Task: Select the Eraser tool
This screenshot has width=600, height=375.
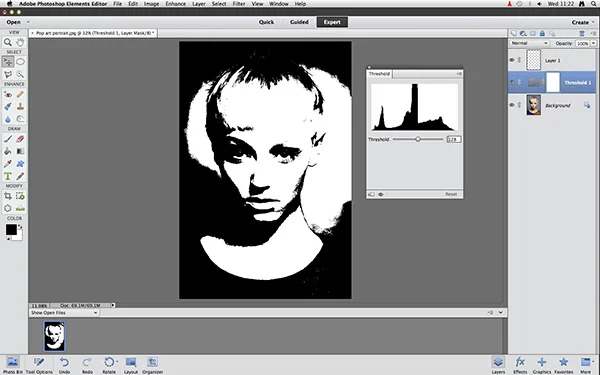Action: (x=20, y=139)
